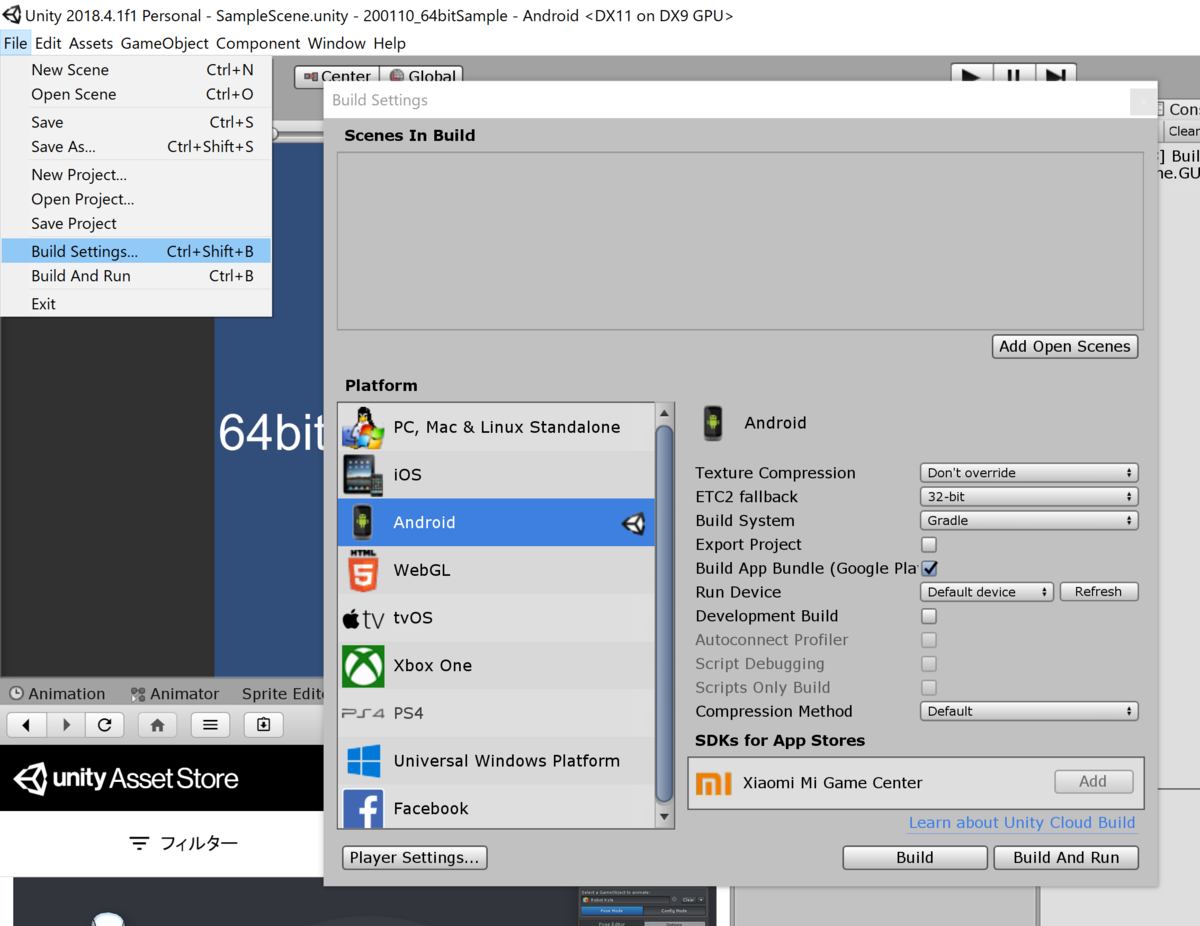Open the Run Device dropdown
The height and width of the screenshot is (926, 1200).
click(x=987, y=592)
